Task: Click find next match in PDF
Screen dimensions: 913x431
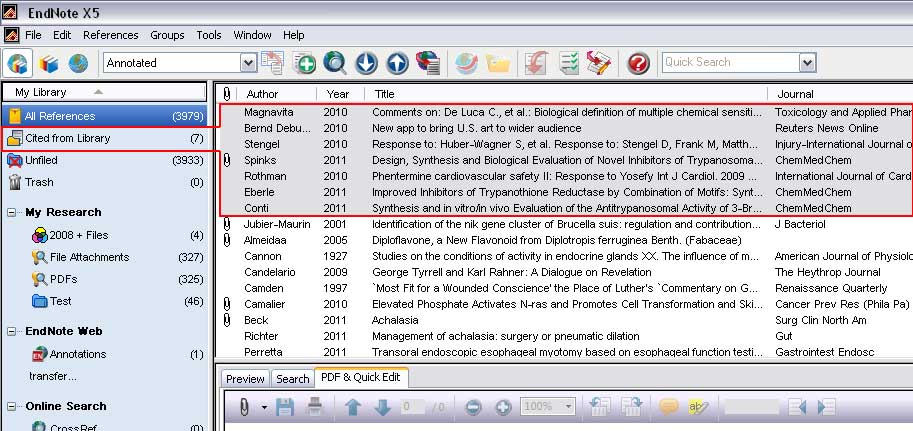Action: pos(826,407)
